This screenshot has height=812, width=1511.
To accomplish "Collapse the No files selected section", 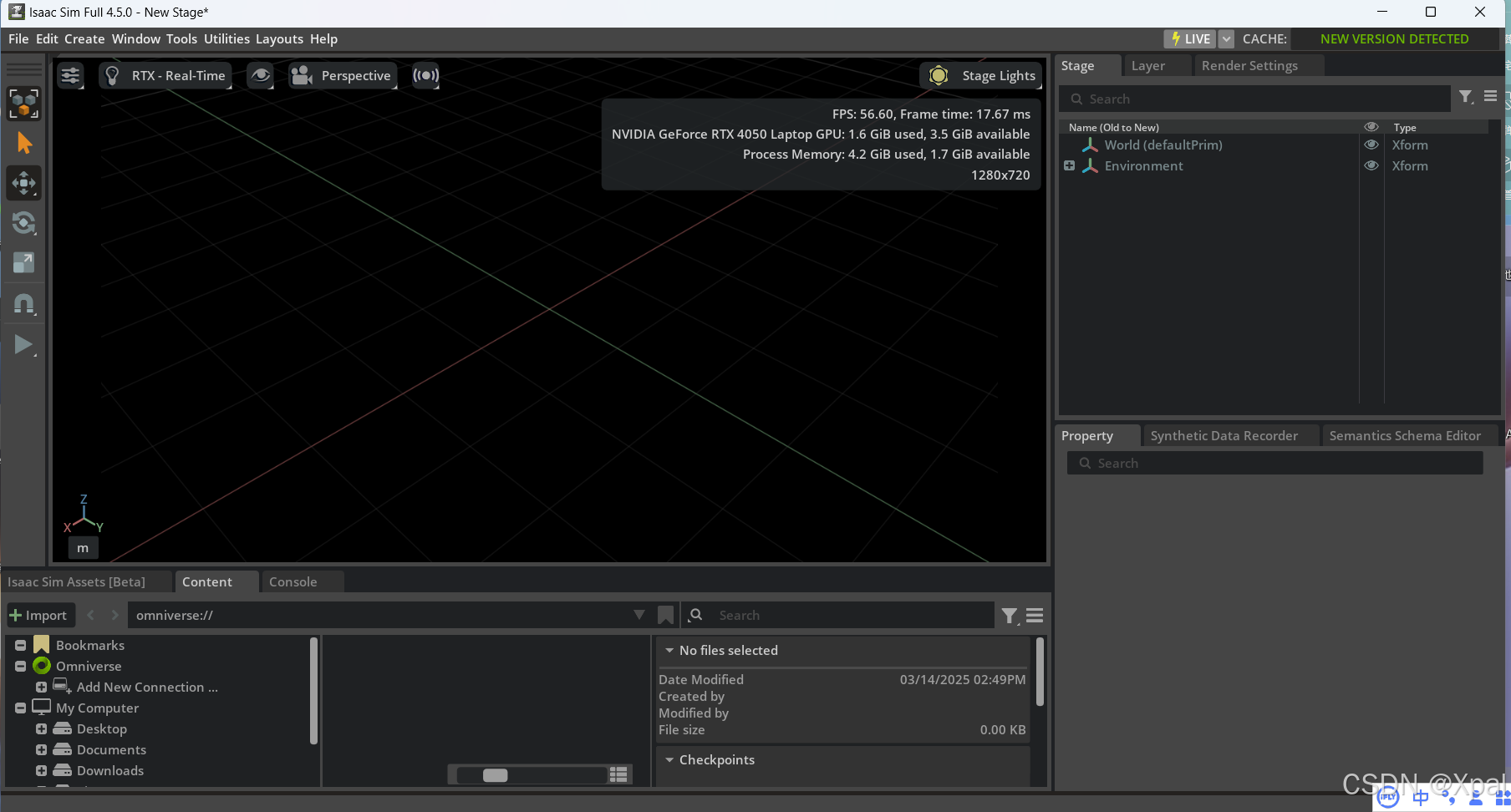I will [669, 650].
